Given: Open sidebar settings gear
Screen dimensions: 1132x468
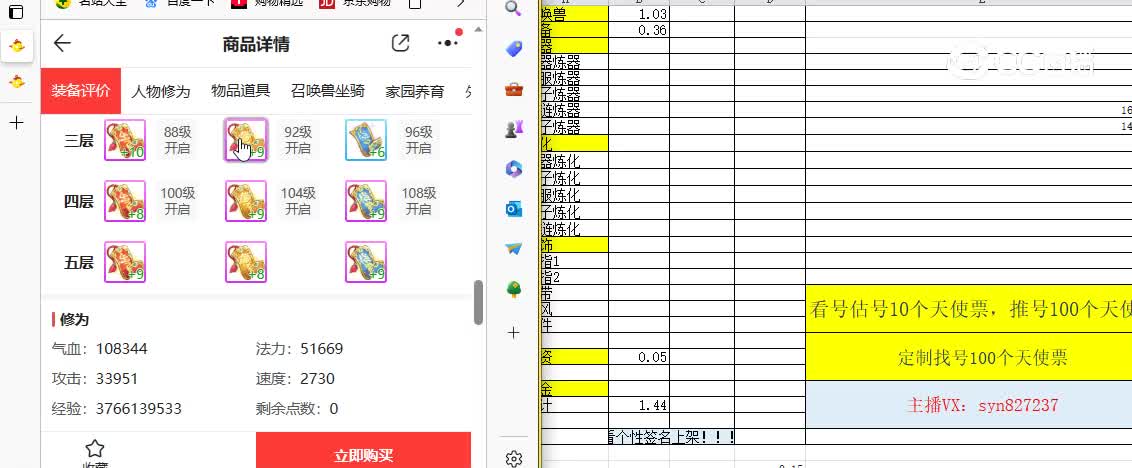Looking at the screenshot, I should (x=513, y=459).
